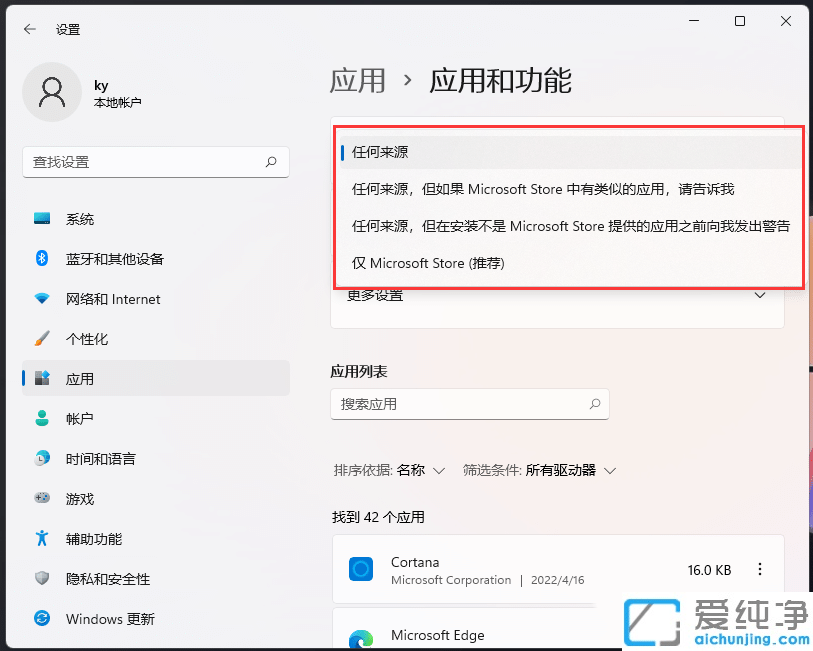Image resolution: width=813 pixels, height=651 pixels.
Task: Click the user avatar for ky account
Action: pos(52,92)
